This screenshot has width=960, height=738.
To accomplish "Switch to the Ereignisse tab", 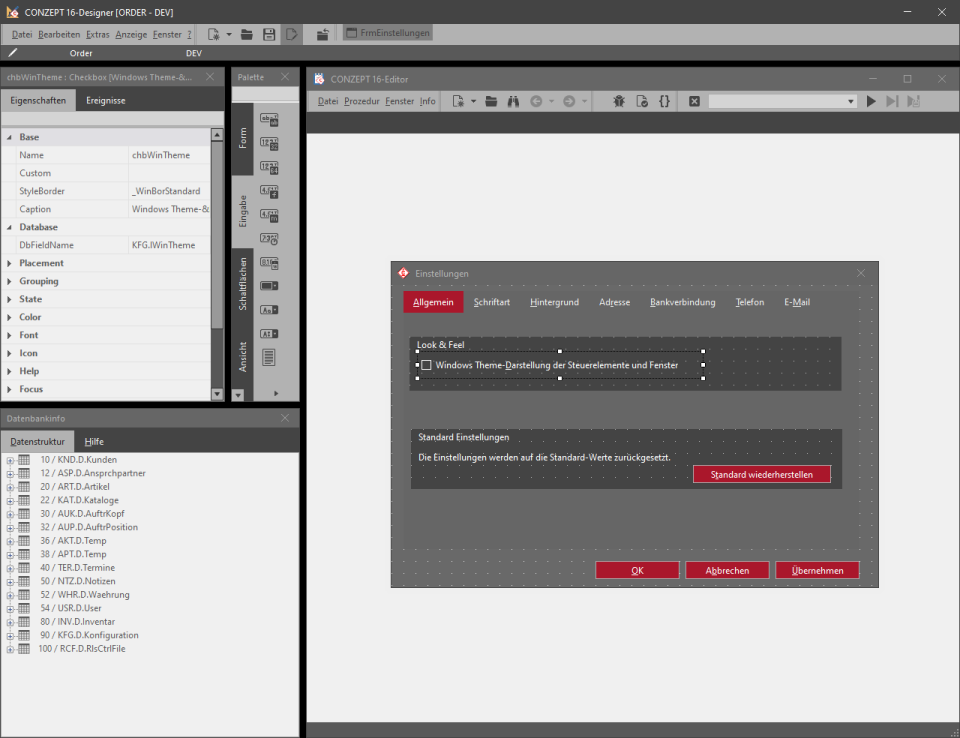I will point(105,100).
